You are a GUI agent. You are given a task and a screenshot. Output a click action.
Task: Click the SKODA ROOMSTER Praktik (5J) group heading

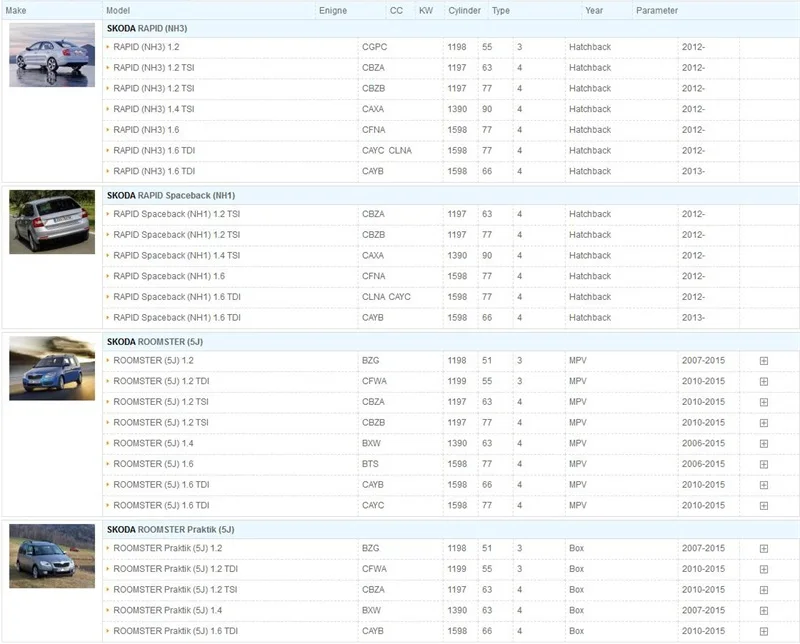click(x=170, y=530)
